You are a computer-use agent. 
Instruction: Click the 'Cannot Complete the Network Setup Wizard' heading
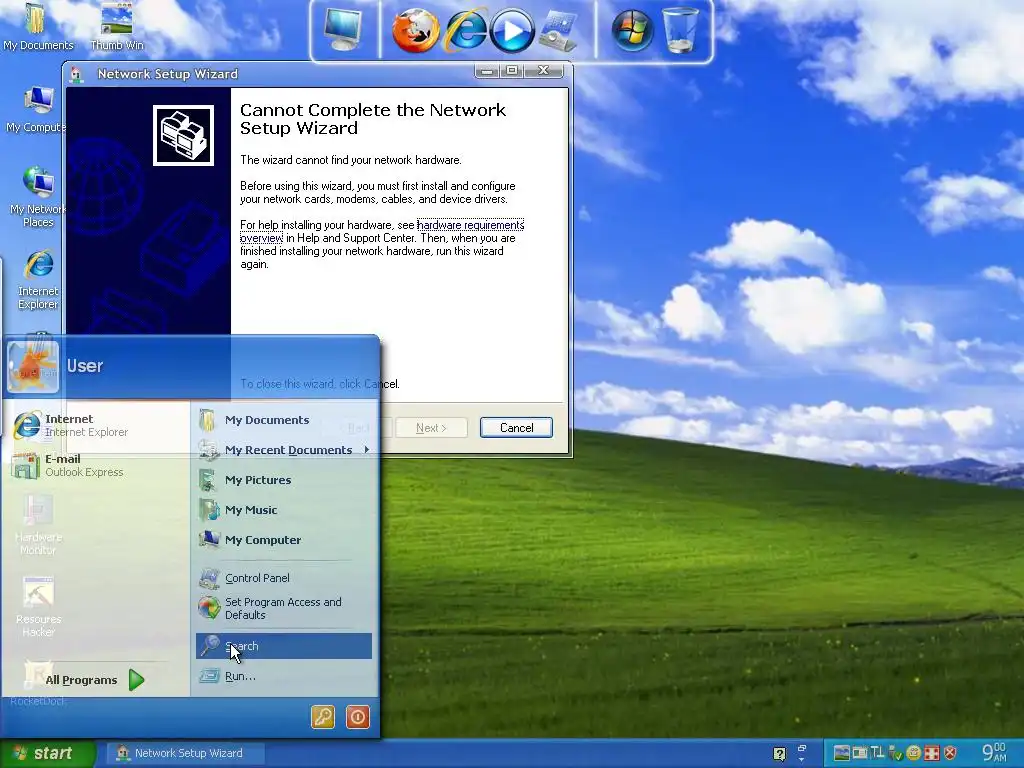372,119
